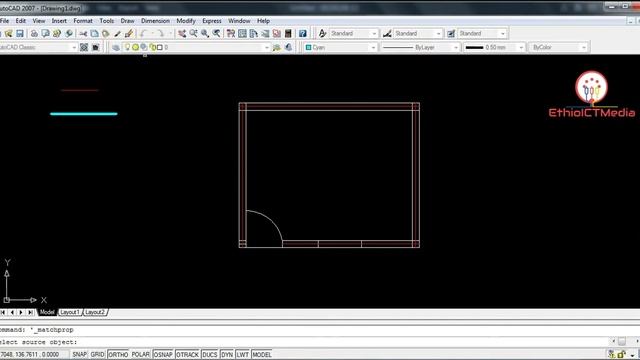
Task: Select the Zoom Window tool
Action: click(x=205, y=33)
